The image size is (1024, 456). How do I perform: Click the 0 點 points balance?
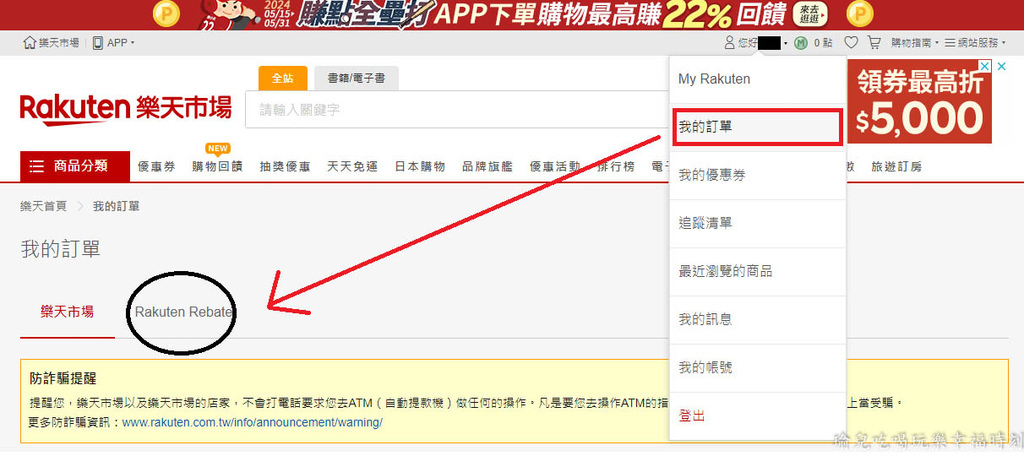[823, 43]
